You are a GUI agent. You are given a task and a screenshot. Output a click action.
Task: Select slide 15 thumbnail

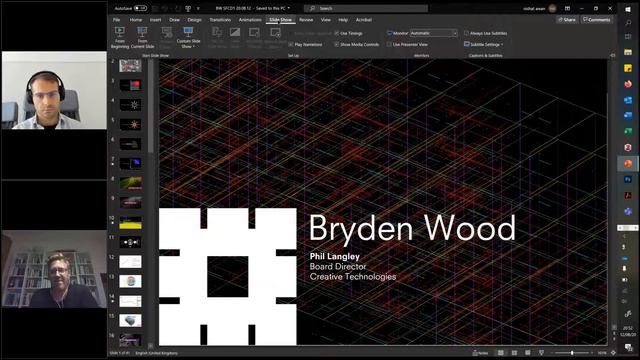click(x=130, y=320)
